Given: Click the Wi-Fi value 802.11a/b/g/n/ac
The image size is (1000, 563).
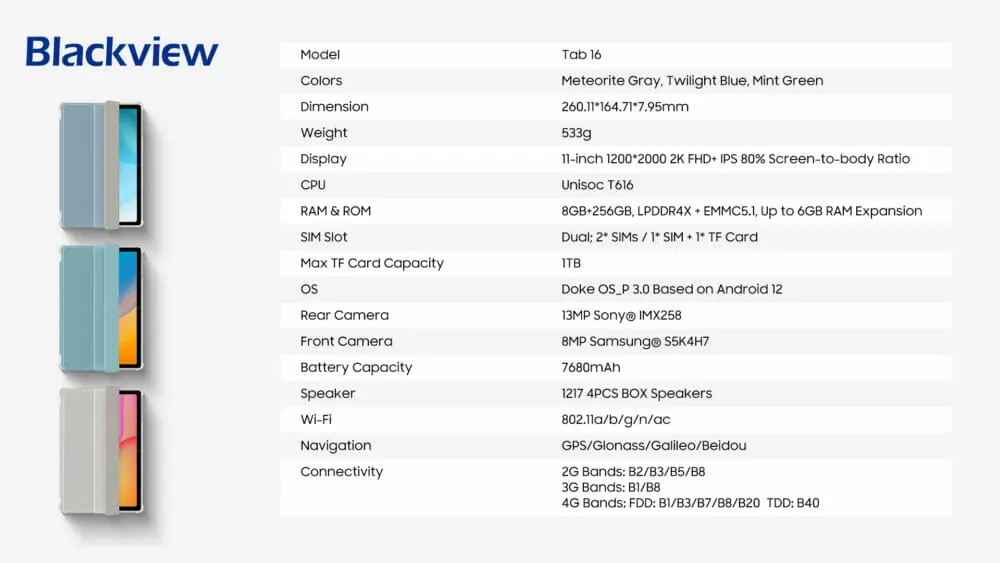Looking at the screenshot, I should point(614,419).
